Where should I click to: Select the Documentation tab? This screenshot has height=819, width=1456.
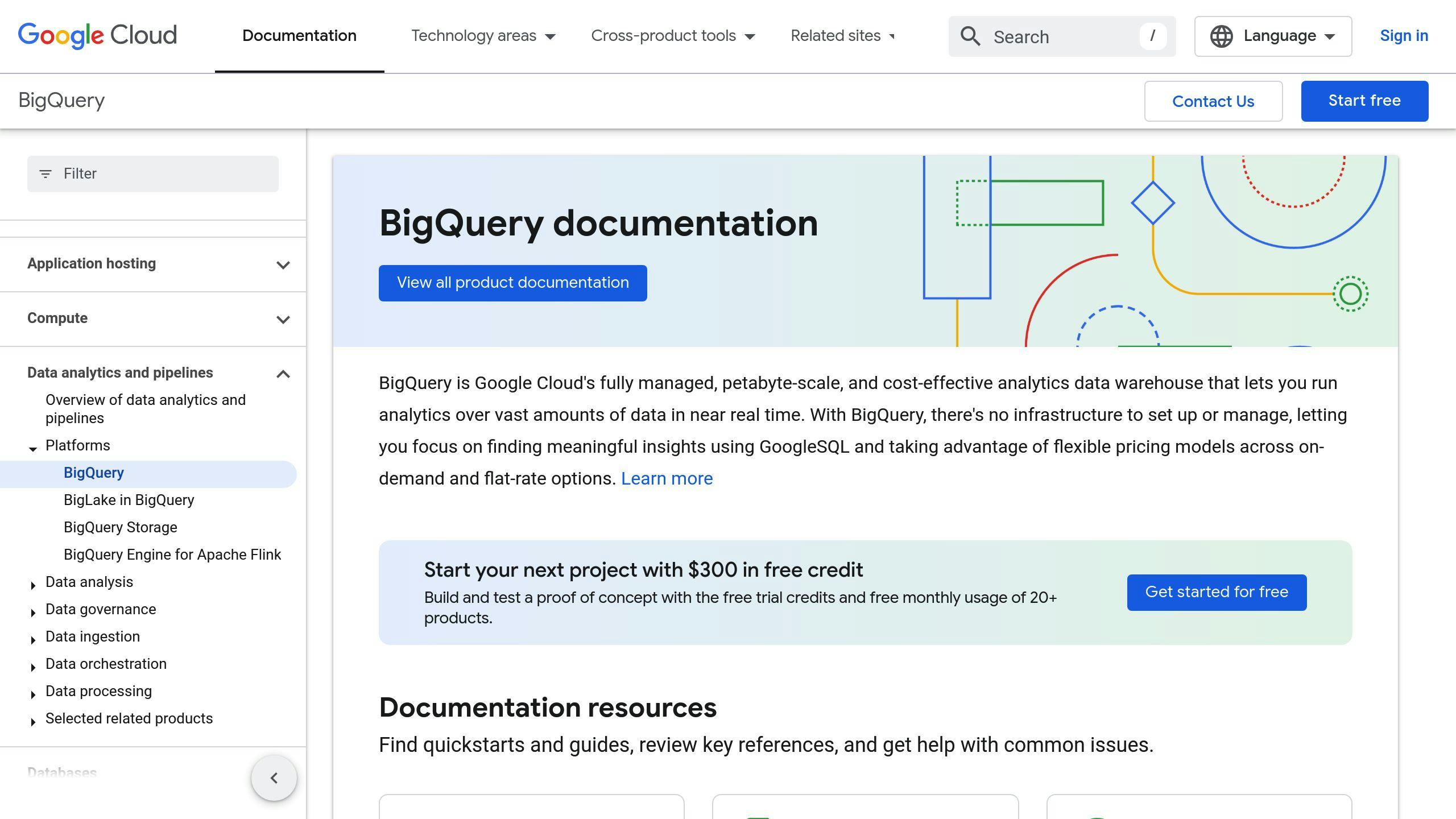coord(299,36)
